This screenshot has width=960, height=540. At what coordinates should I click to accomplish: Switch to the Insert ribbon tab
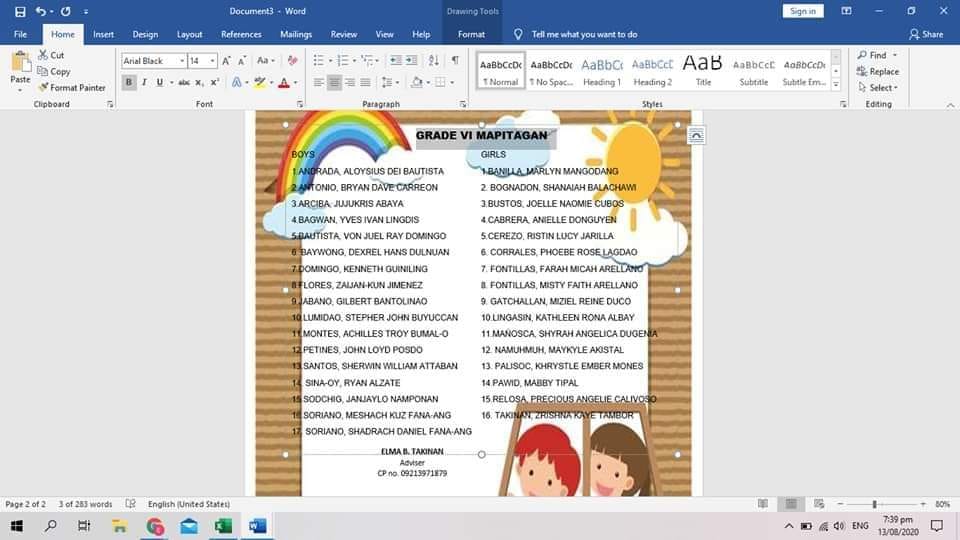(x=103, y=34)
